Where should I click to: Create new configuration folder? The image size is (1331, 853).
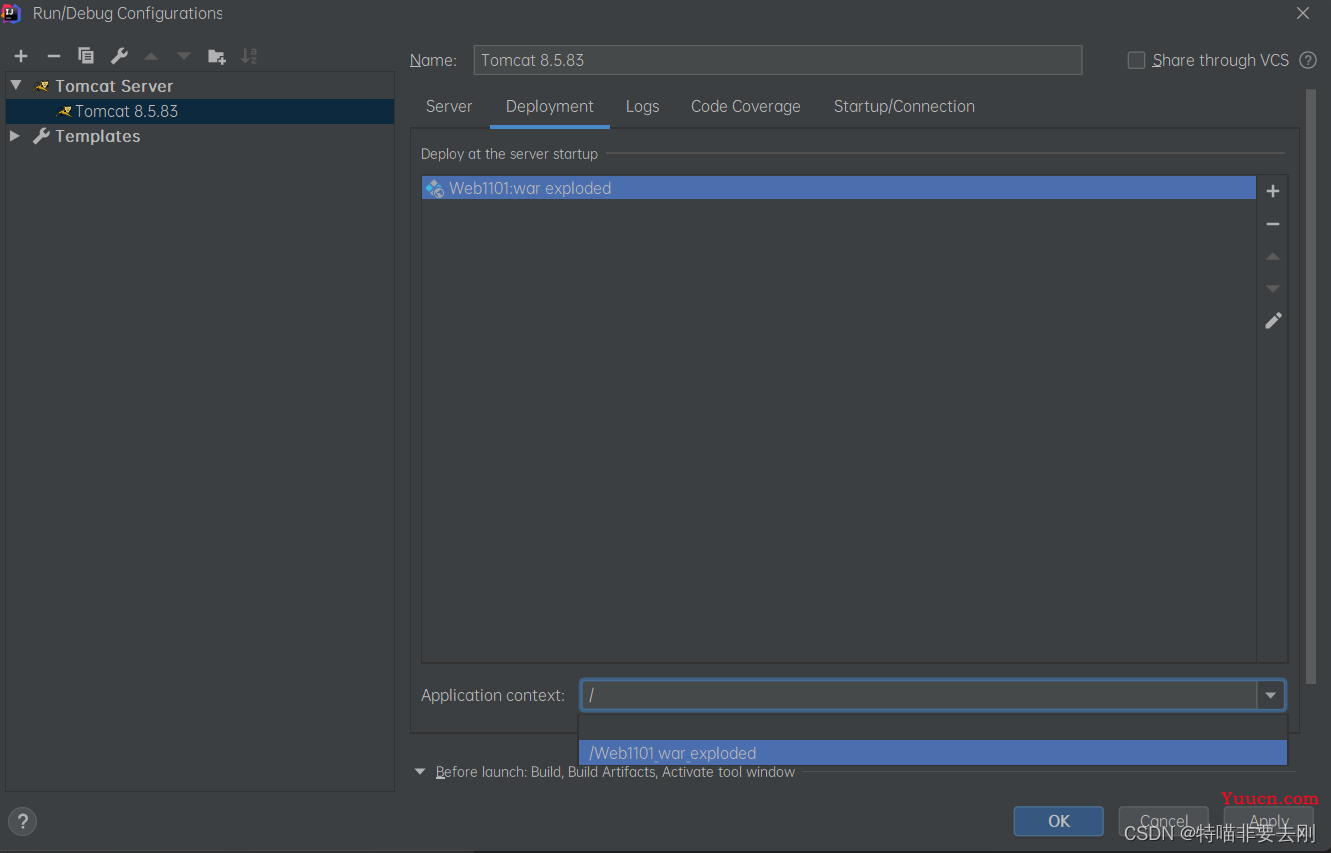(216, 56)
